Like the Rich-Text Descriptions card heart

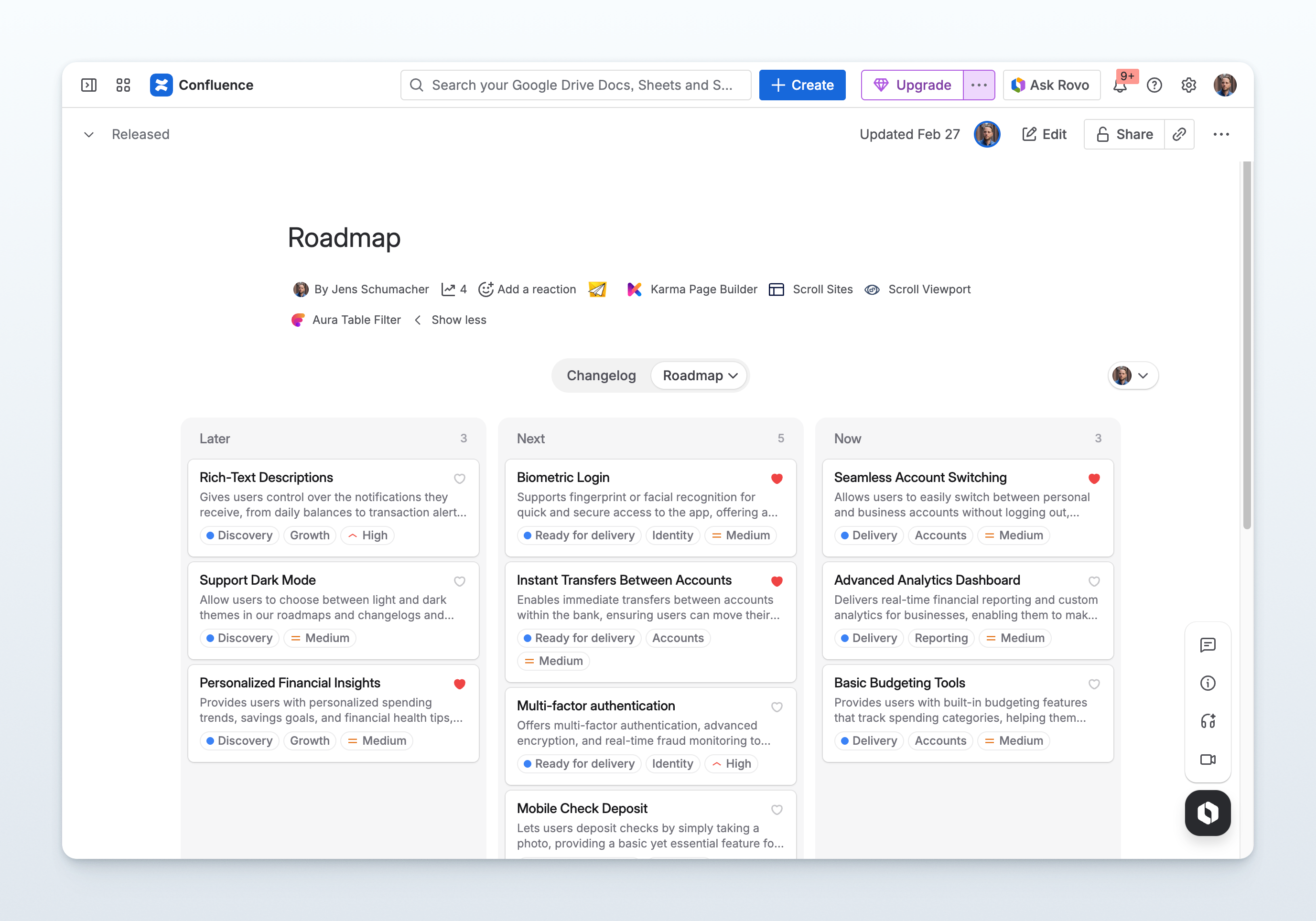point(460,478)
